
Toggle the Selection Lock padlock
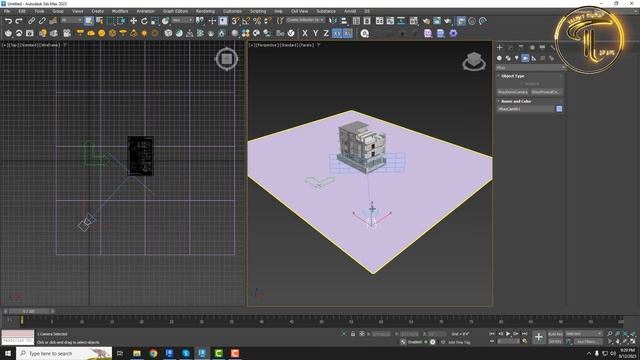coord(353,334)
